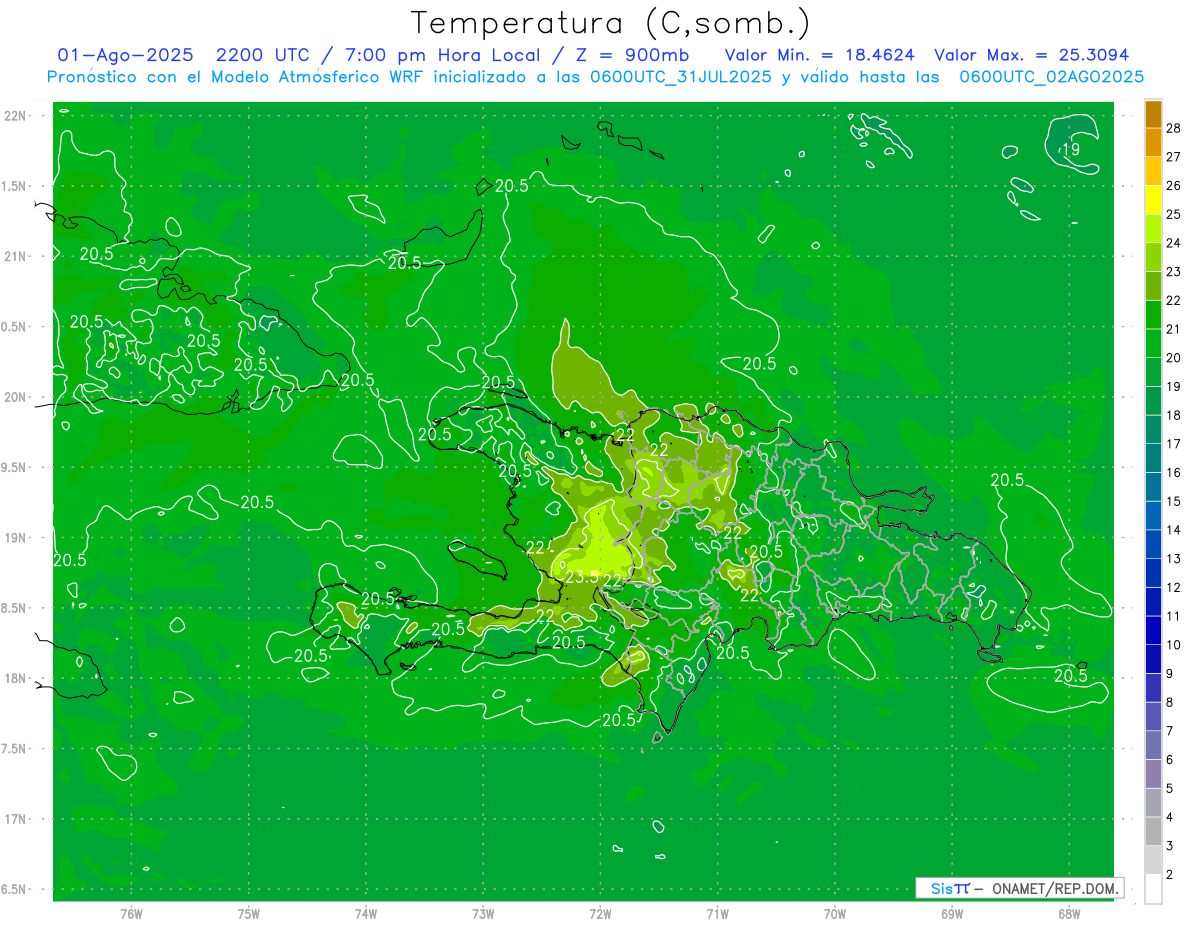
Task: Click the colorbar value '25'
Action: [1173, 214]
